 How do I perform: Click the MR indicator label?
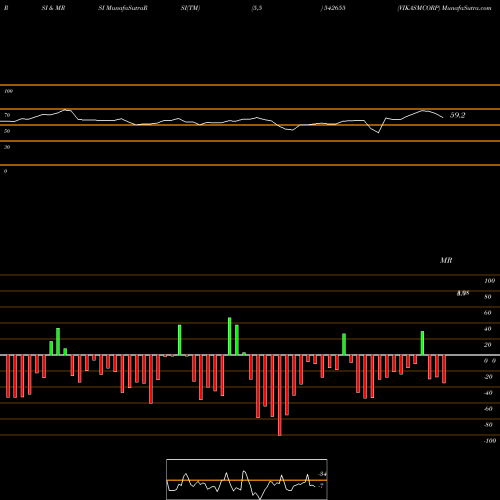446,260
